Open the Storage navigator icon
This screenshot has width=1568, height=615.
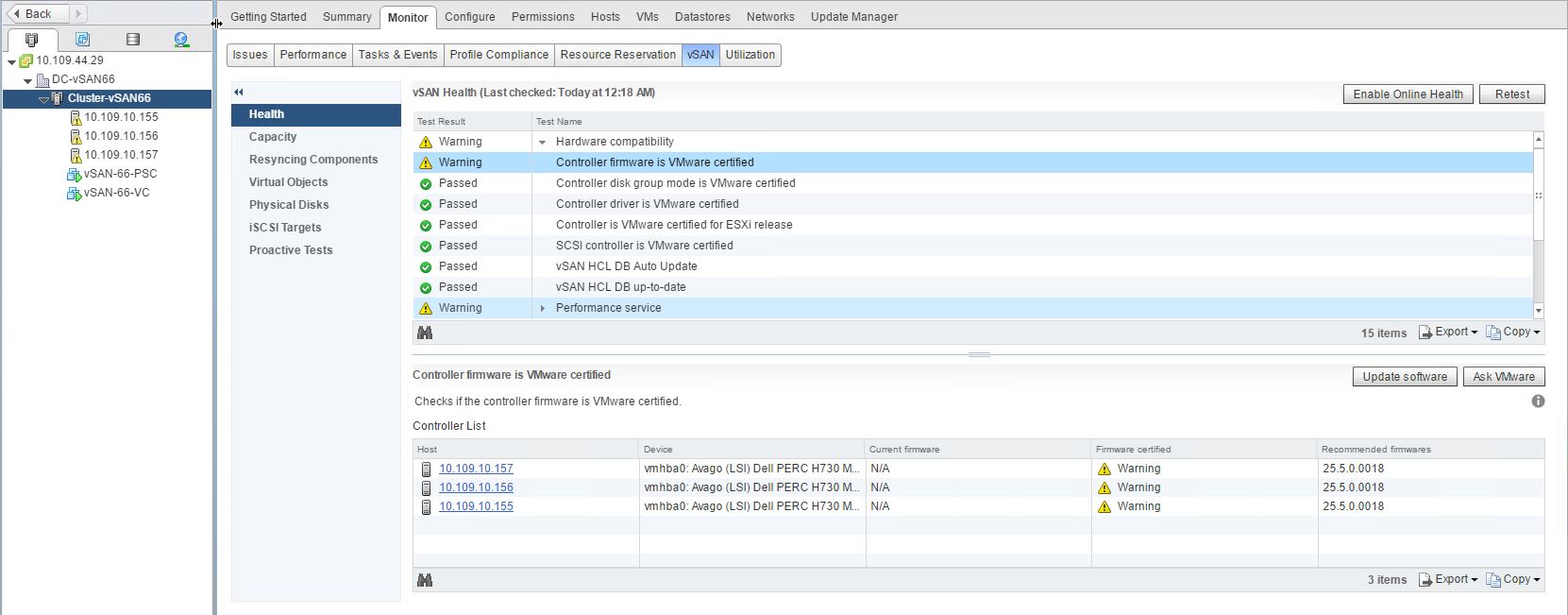132,40
